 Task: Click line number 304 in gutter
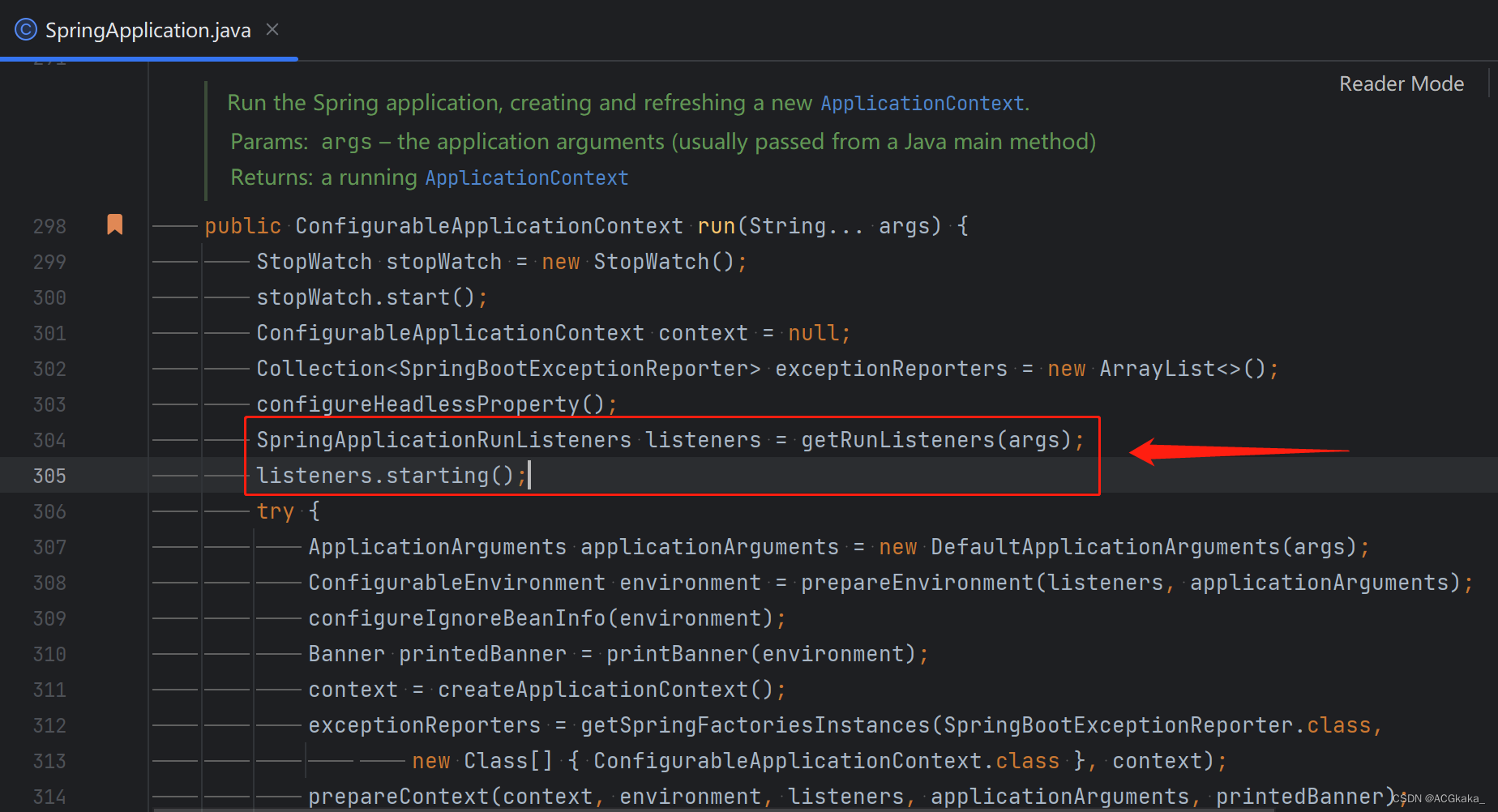(x=49, y=440)
